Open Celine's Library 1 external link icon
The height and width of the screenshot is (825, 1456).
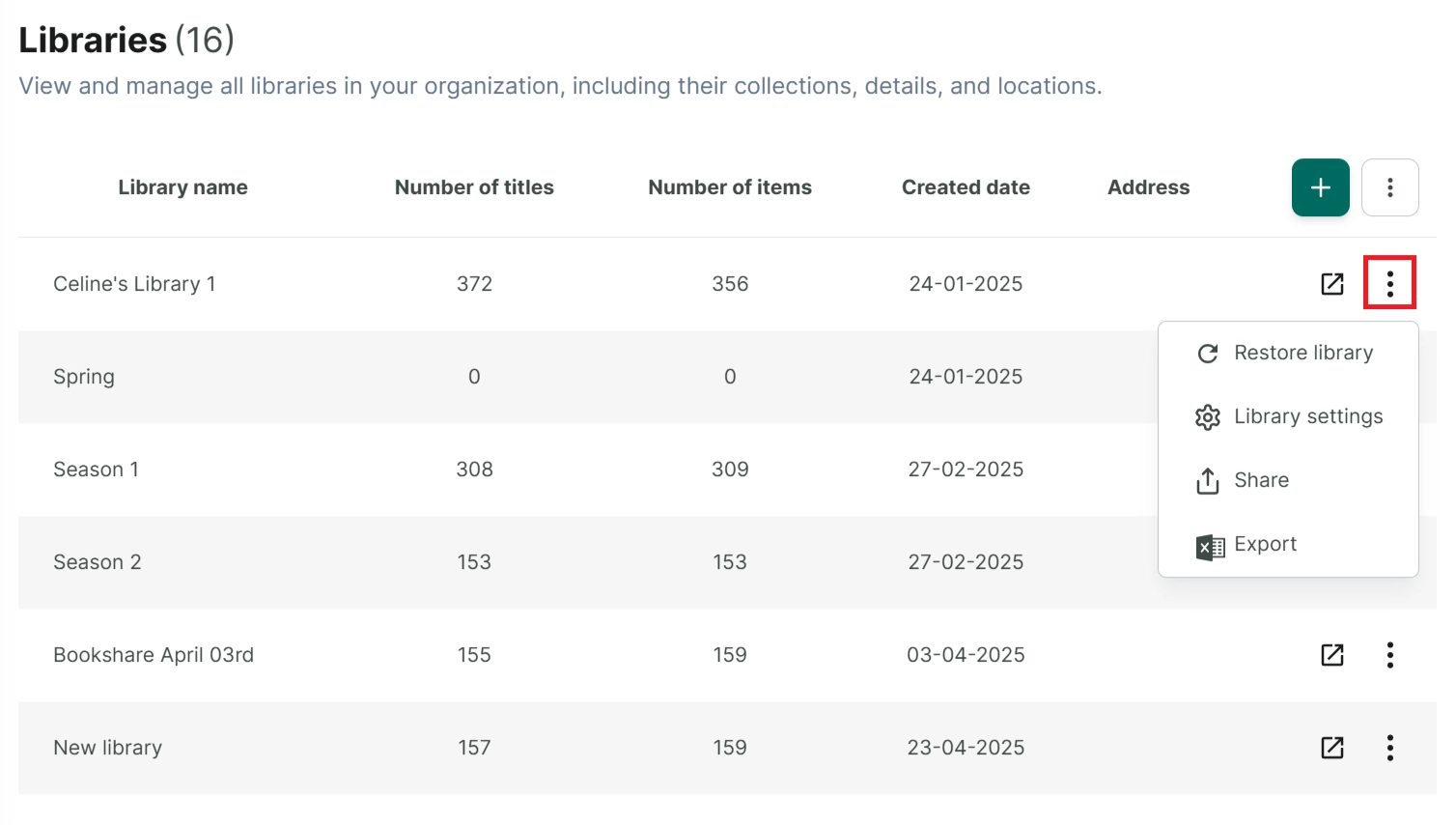point(1332,284)
